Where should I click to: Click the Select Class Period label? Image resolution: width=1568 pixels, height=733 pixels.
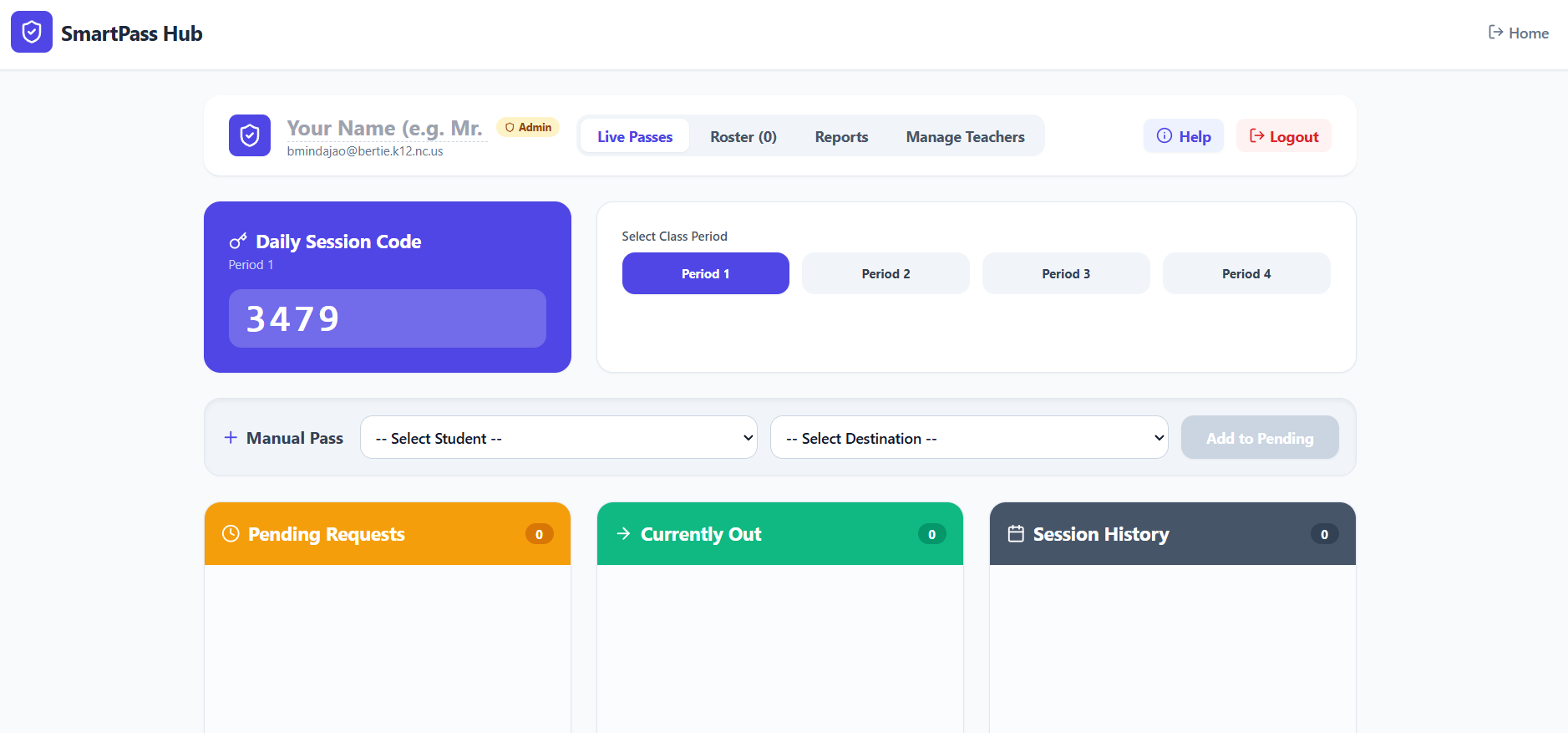pos(674,237)
